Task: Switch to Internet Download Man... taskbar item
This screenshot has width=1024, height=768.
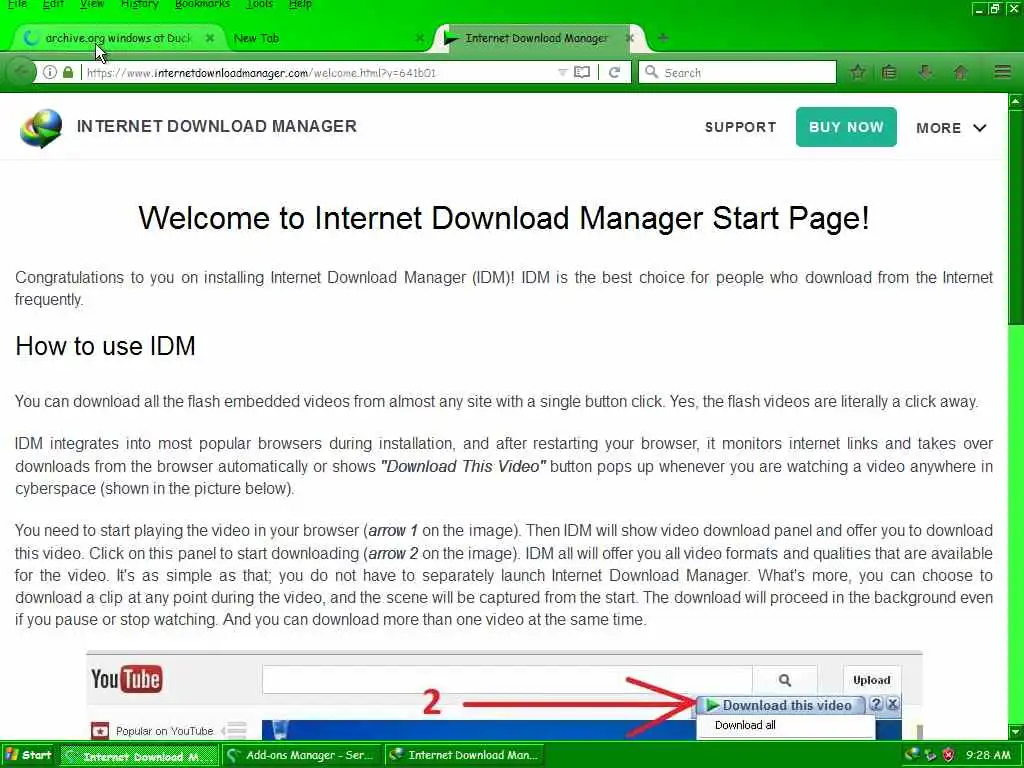Action: [464, 756]
